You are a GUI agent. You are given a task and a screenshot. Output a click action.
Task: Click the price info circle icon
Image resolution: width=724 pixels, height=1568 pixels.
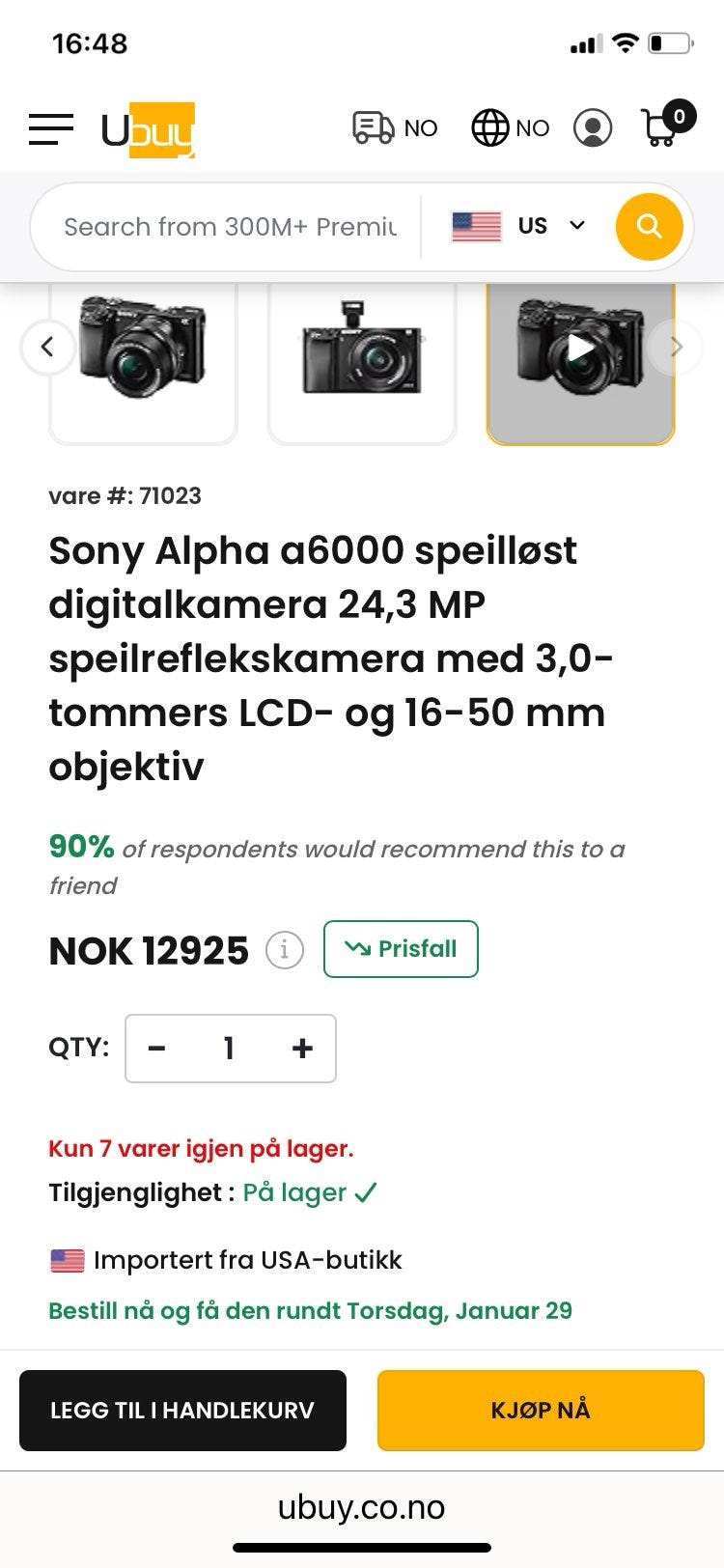click(285, 950)
